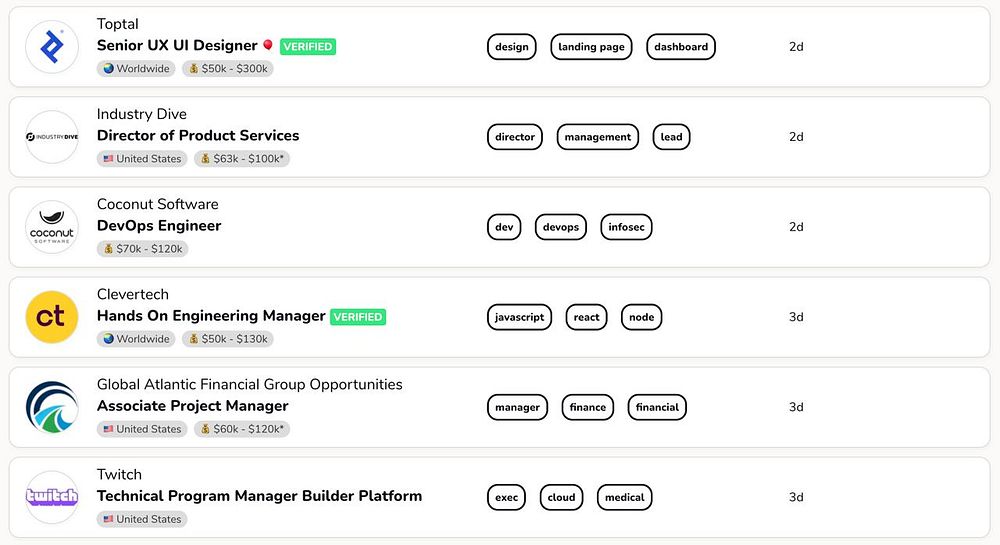The image size is (1000, 545).
Task: Click the 3d posted time on Twitch row
Action: pyautogui.click(x=796, y=497)
